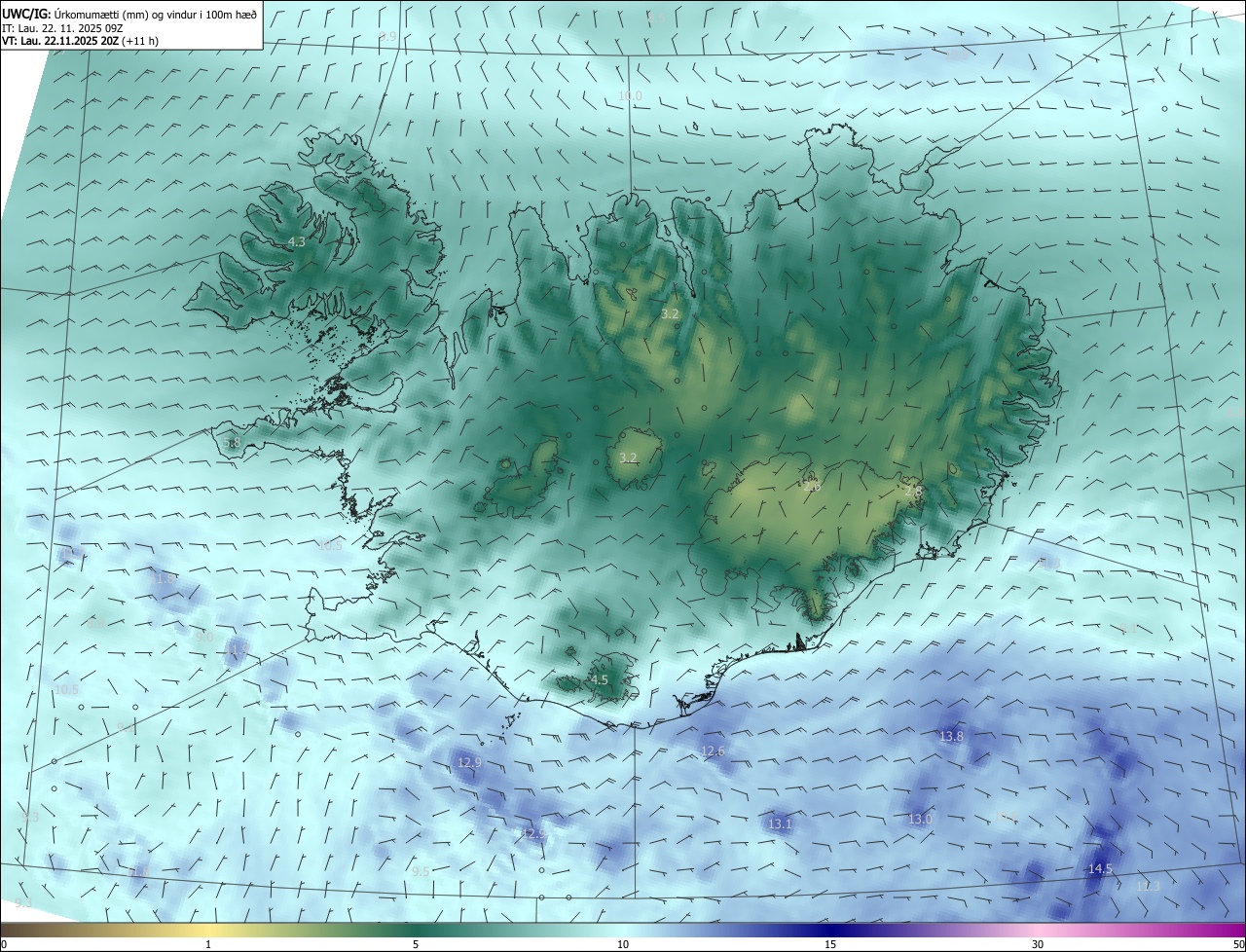Click the 9.5 value label on the map
This screenshot has height=952, width=1246.
(421, 871)
